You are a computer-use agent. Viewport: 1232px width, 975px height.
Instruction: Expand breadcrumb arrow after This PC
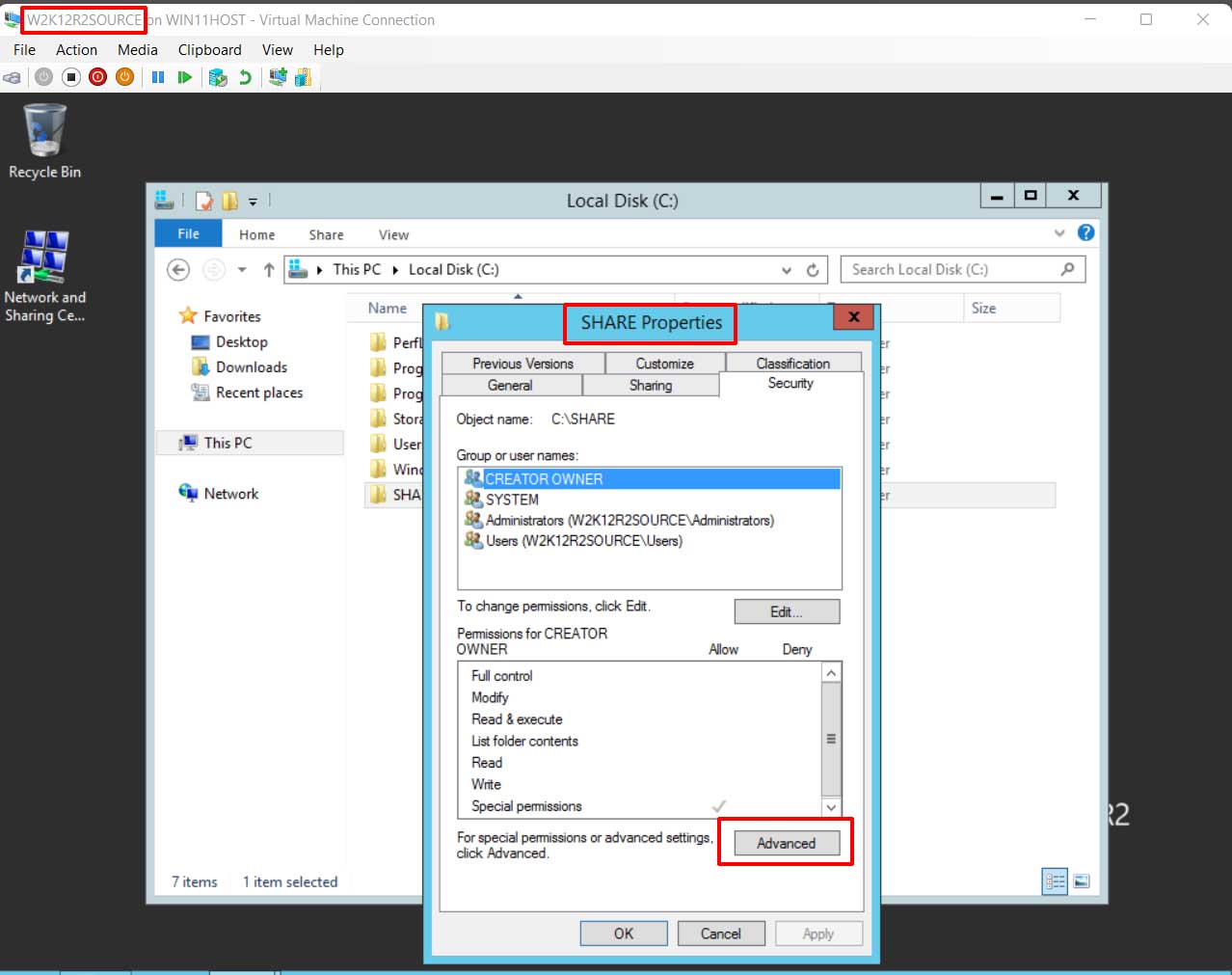tap(395, 270)
